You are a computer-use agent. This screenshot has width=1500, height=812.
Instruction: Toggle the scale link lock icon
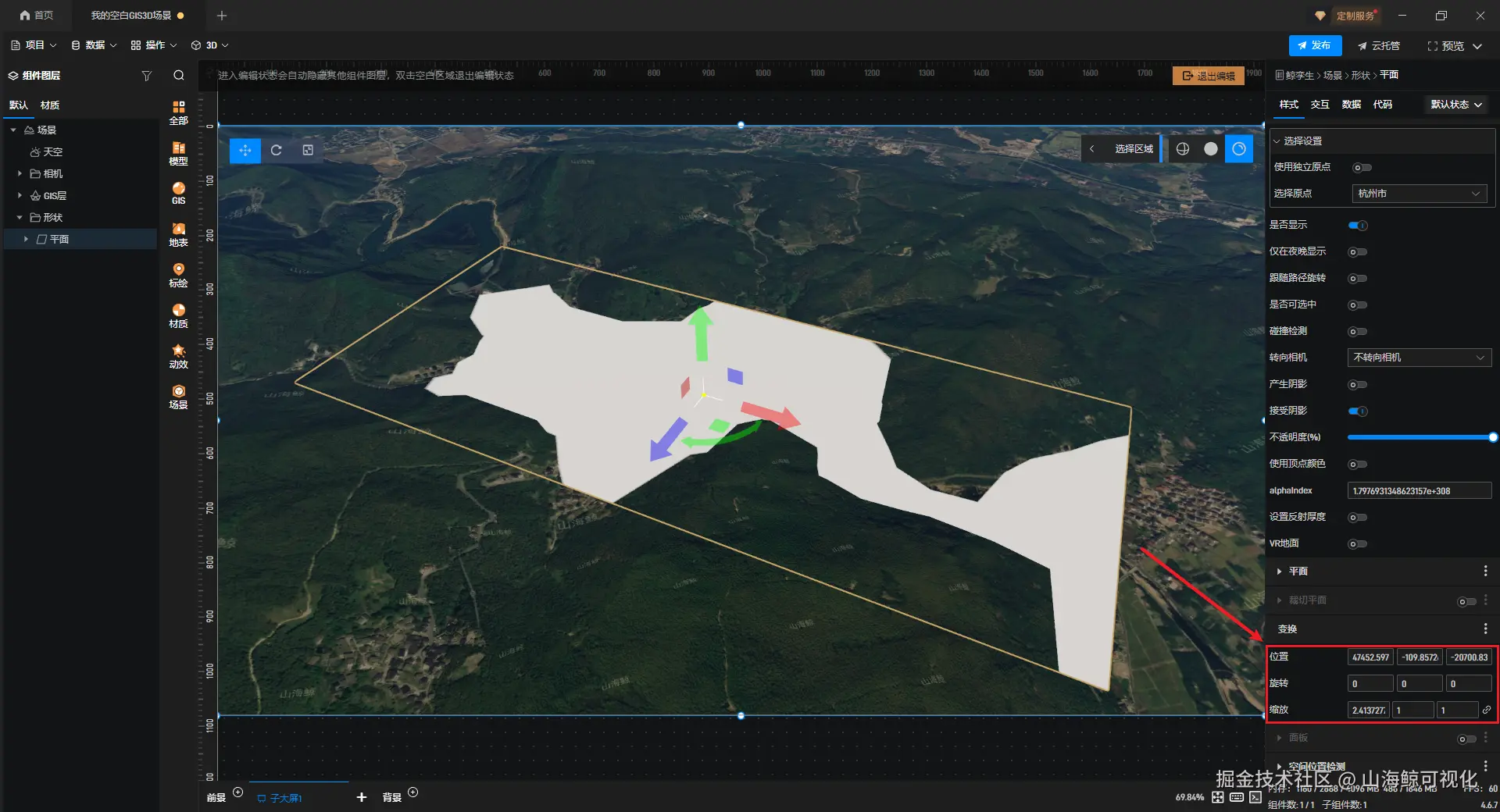coord(1487,710)
